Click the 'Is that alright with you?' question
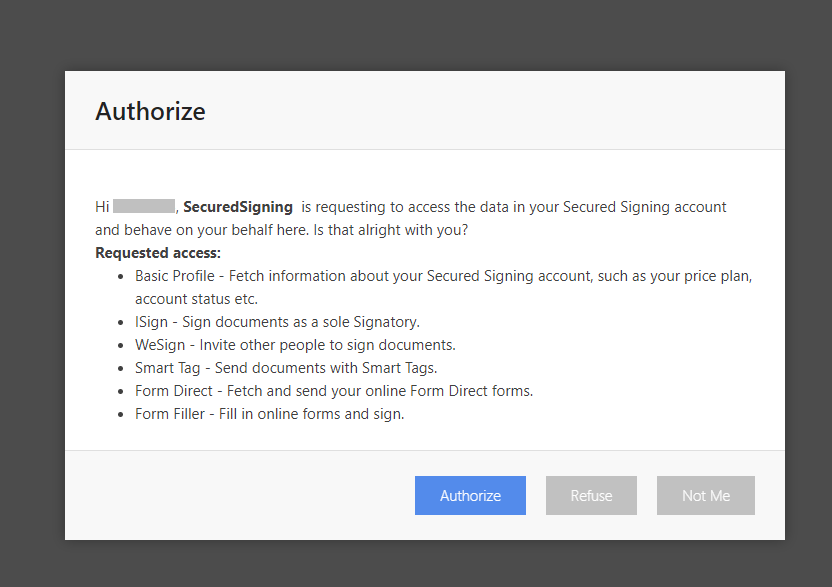Image resolution: width=832 pixels, height=587 pixels. tap(391, 230)
